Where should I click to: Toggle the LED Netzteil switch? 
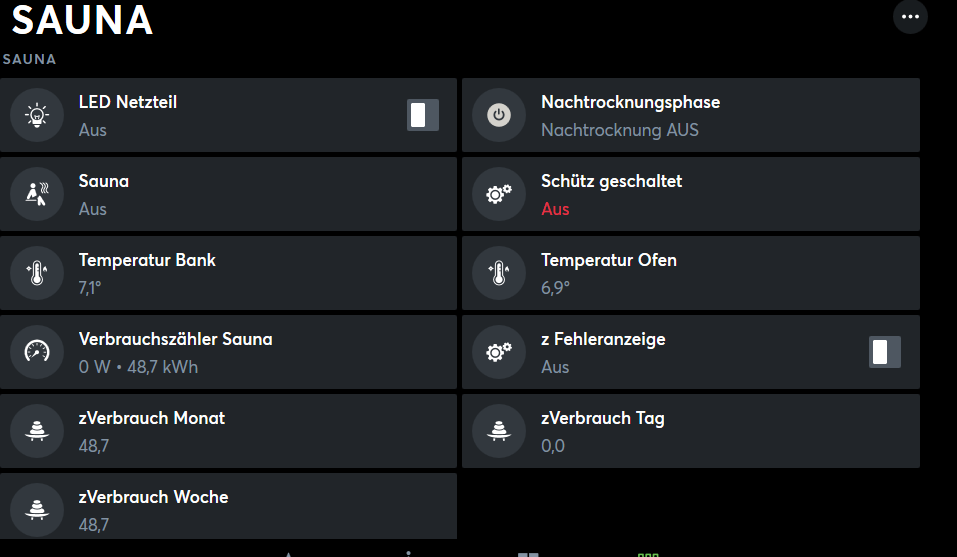click(423, 115)
